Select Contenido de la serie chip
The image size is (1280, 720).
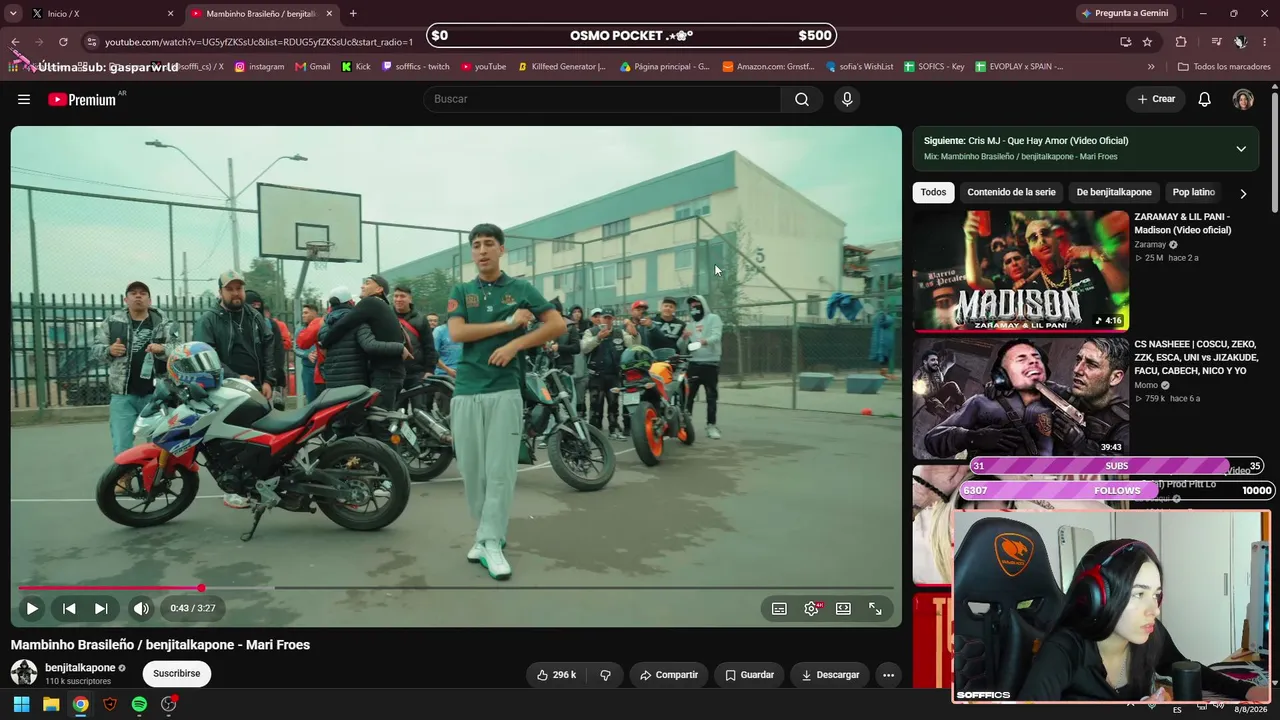[x=1011, y=192]
